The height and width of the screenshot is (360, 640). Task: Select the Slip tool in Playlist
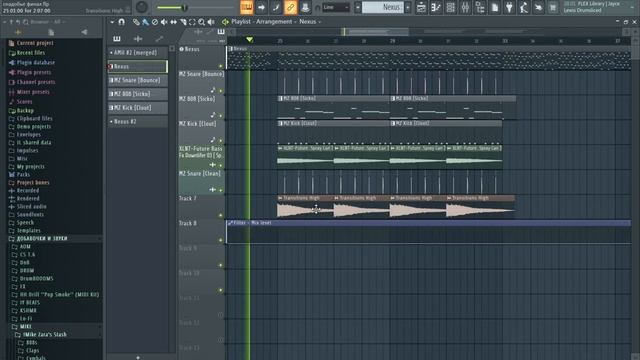(173, 22)
